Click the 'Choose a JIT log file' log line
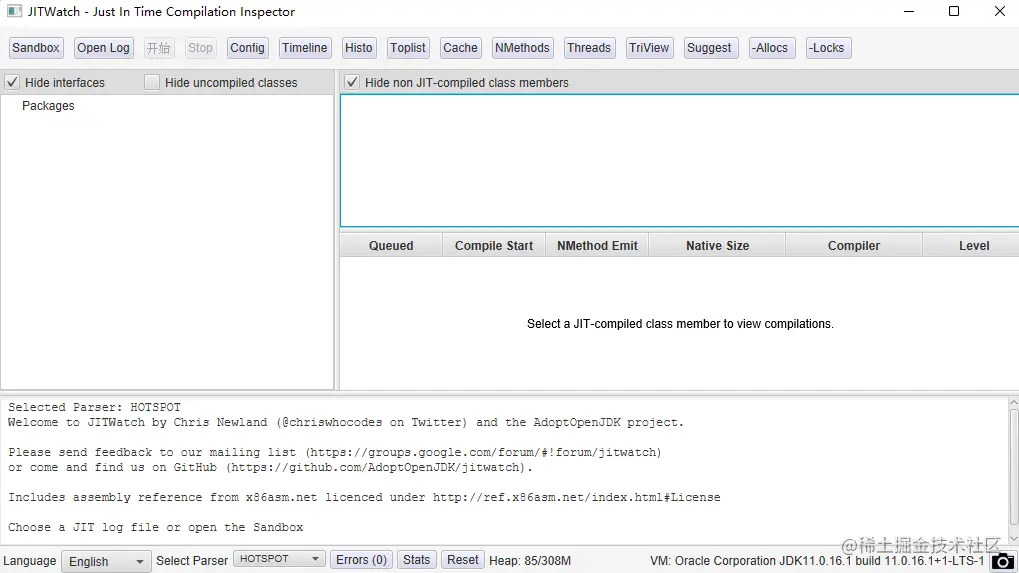 [x=155, y=527]
